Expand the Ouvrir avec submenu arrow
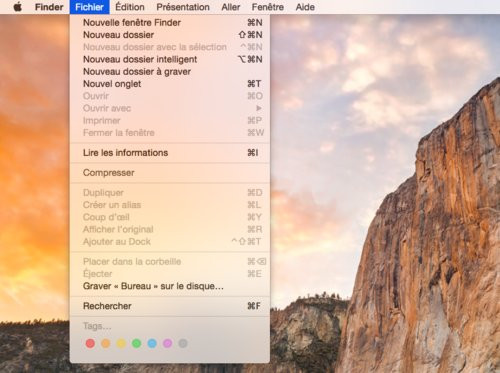Viewport: 500px width, 373px height. pos(259,108)
